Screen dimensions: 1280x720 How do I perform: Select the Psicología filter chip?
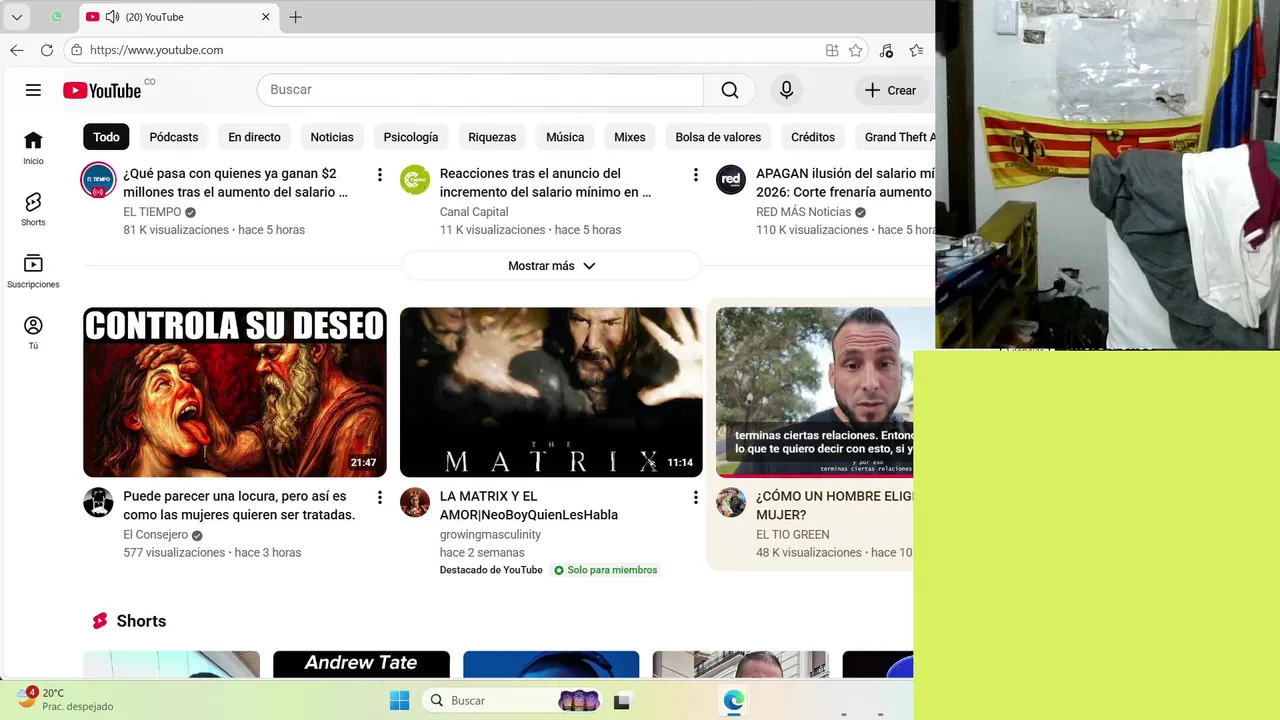(411, 137)
